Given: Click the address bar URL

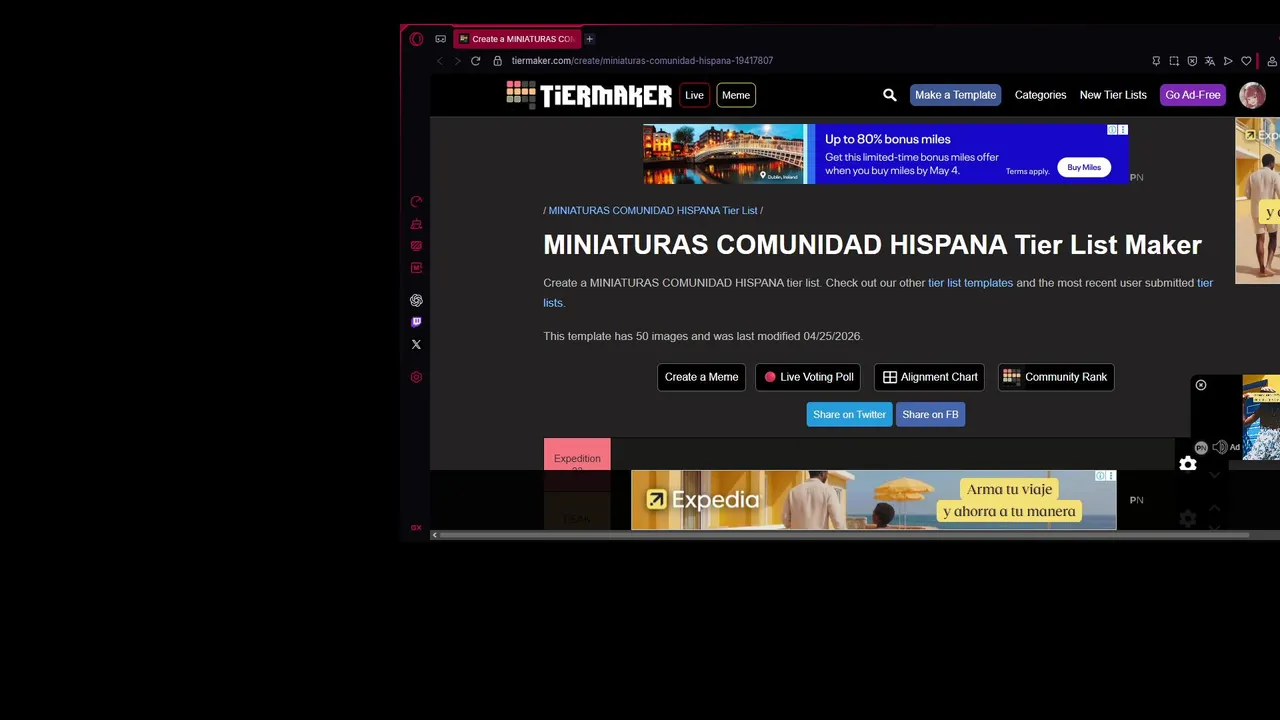Looking at the screenshot, I should [x=642, y=61].
